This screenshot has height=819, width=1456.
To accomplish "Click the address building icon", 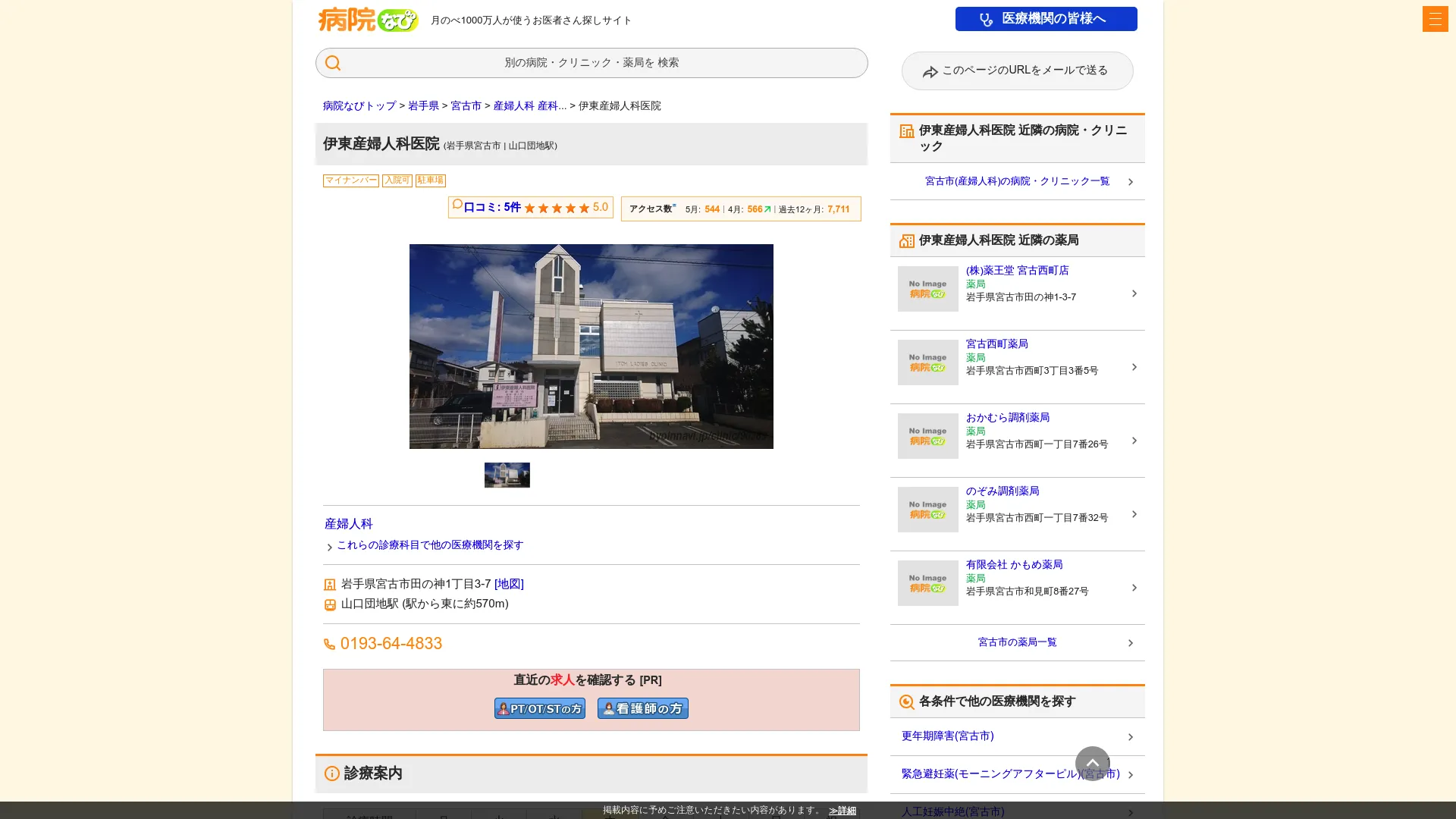I will tap(330, 585).
